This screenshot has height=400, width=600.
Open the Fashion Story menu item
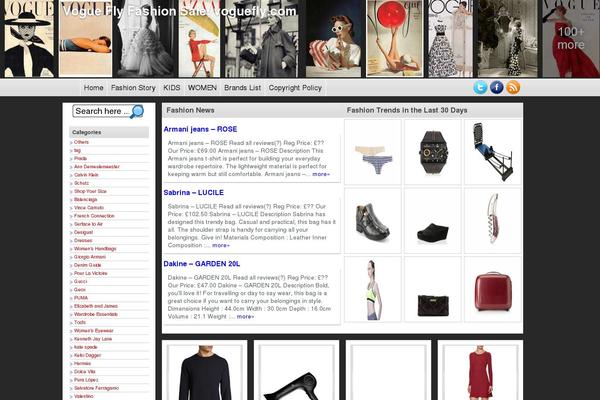click(x=133, y=88)
